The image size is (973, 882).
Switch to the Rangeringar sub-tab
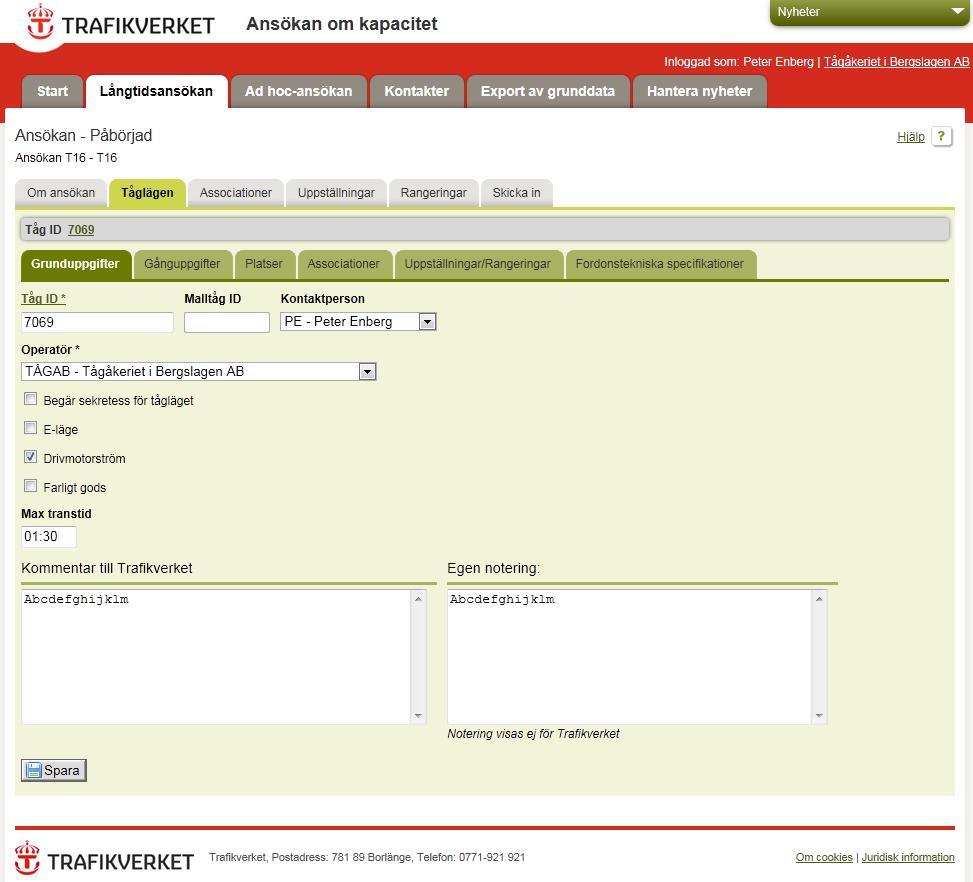434,193
